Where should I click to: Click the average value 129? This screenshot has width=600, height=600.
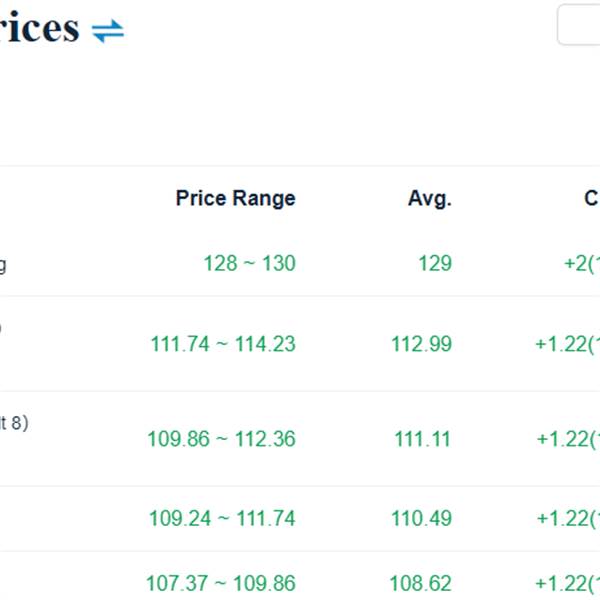coord(435,263)
